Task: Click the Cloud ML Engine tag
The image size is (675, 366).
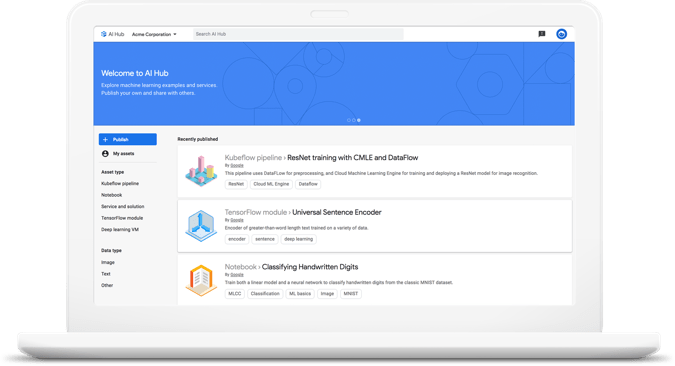Action: [x=271, y=184]
